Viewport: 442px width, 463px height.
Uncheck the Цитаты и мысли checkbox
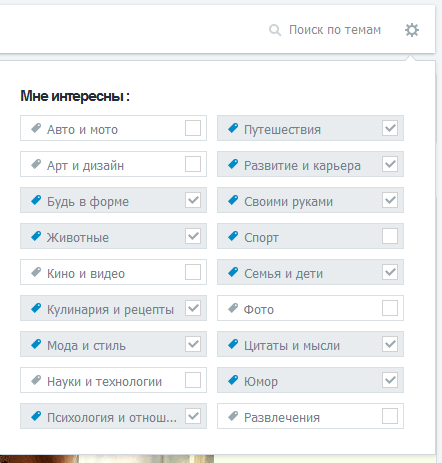390,344
